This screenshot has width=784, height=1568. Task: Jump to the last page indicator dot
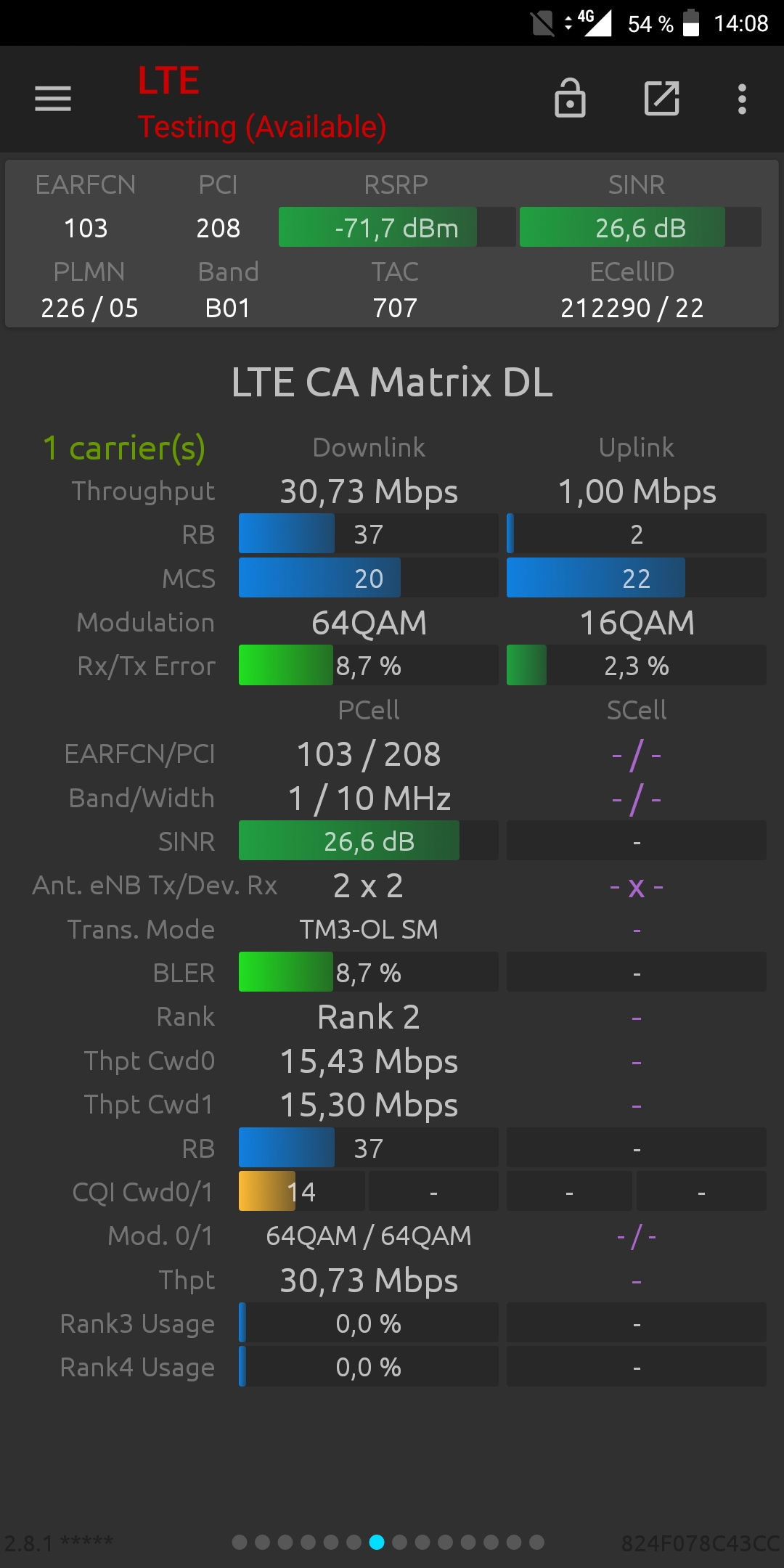[536, 1542]
